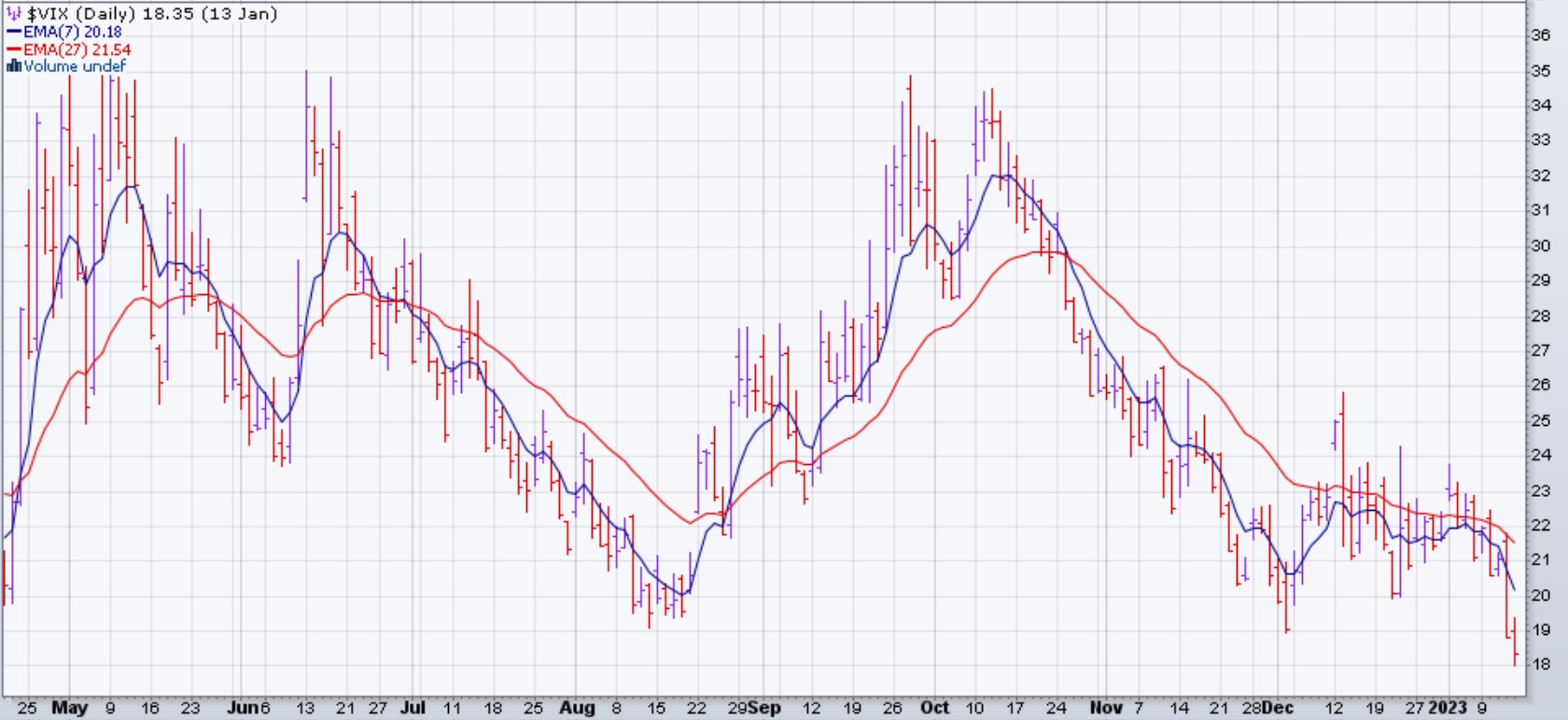Screen dimensions: 1568x720
Task: Click the 18 value on the price axis
Action: pyautogui.click(x=1541, y=665)
